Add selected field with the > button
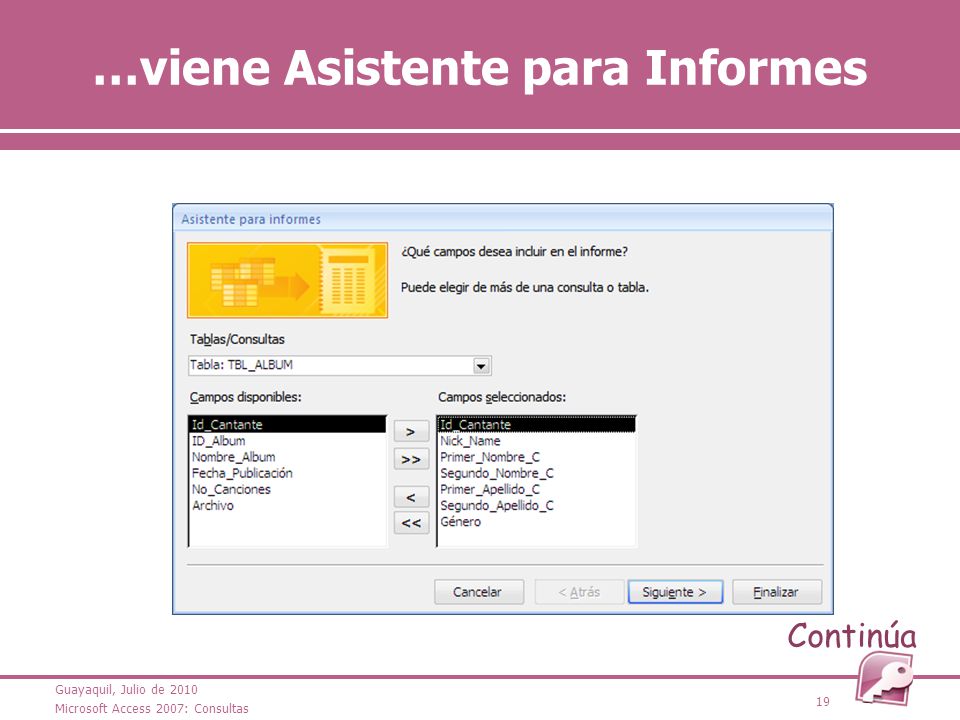This screenshot has height=720, width=960. (411, 432)
